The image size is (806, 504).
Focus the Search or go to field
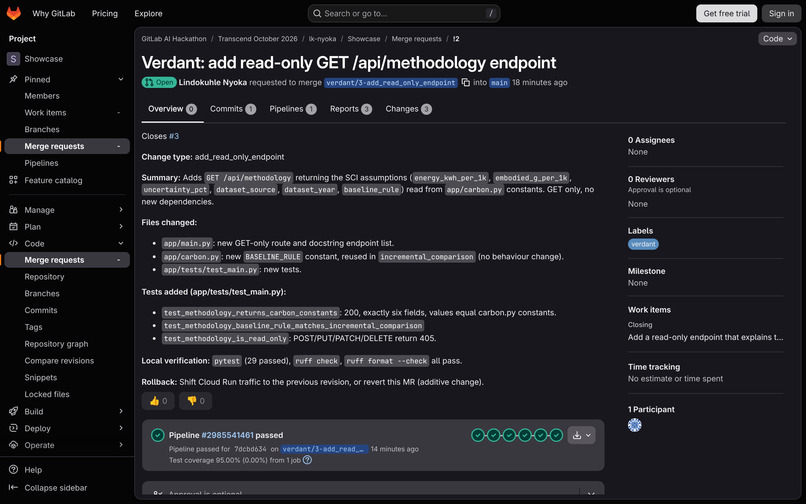(x=404, y=13)
